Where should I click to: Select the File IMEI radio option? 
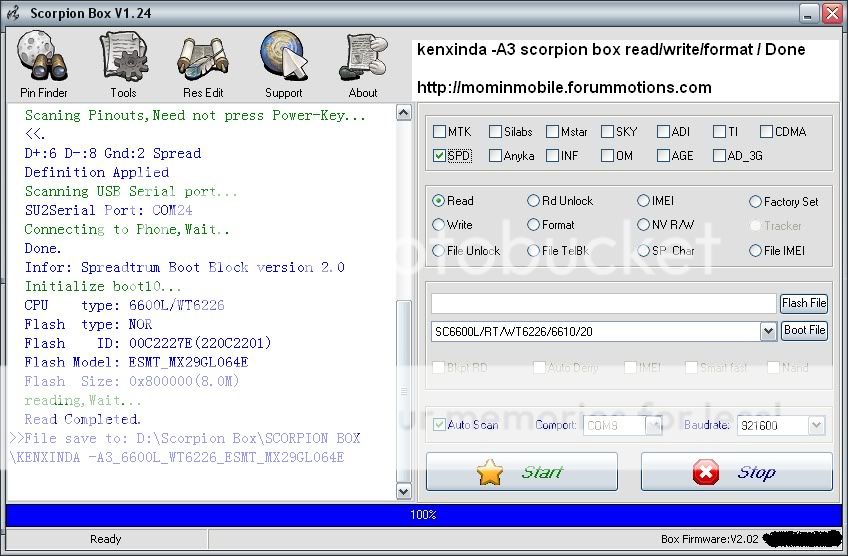pyautogui.click(x=755, y=250)
